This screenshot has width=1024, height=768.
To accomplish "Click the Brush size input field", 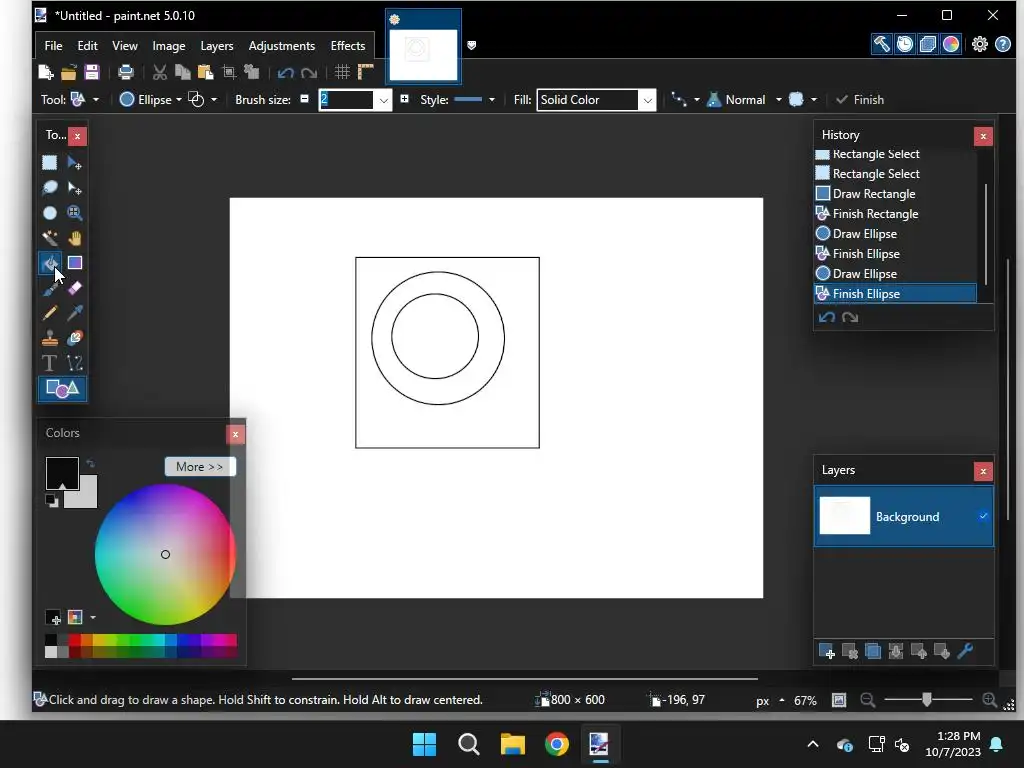I will click(346, 100).
